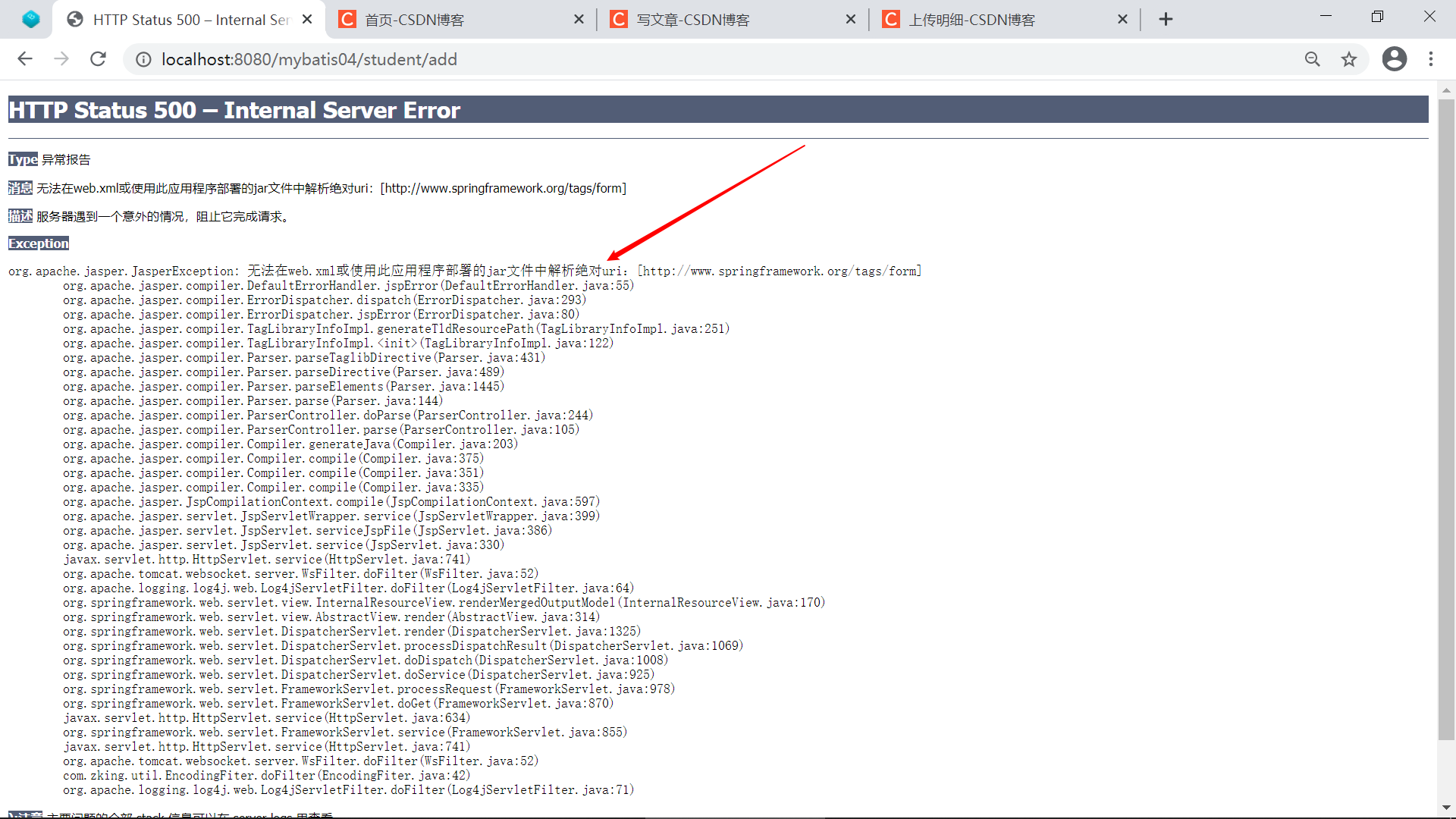This screenshot has width=1456, height=819.
Task: Open the three-dot browser menu
Action: pyautogui.click(x=1432, y=58)
